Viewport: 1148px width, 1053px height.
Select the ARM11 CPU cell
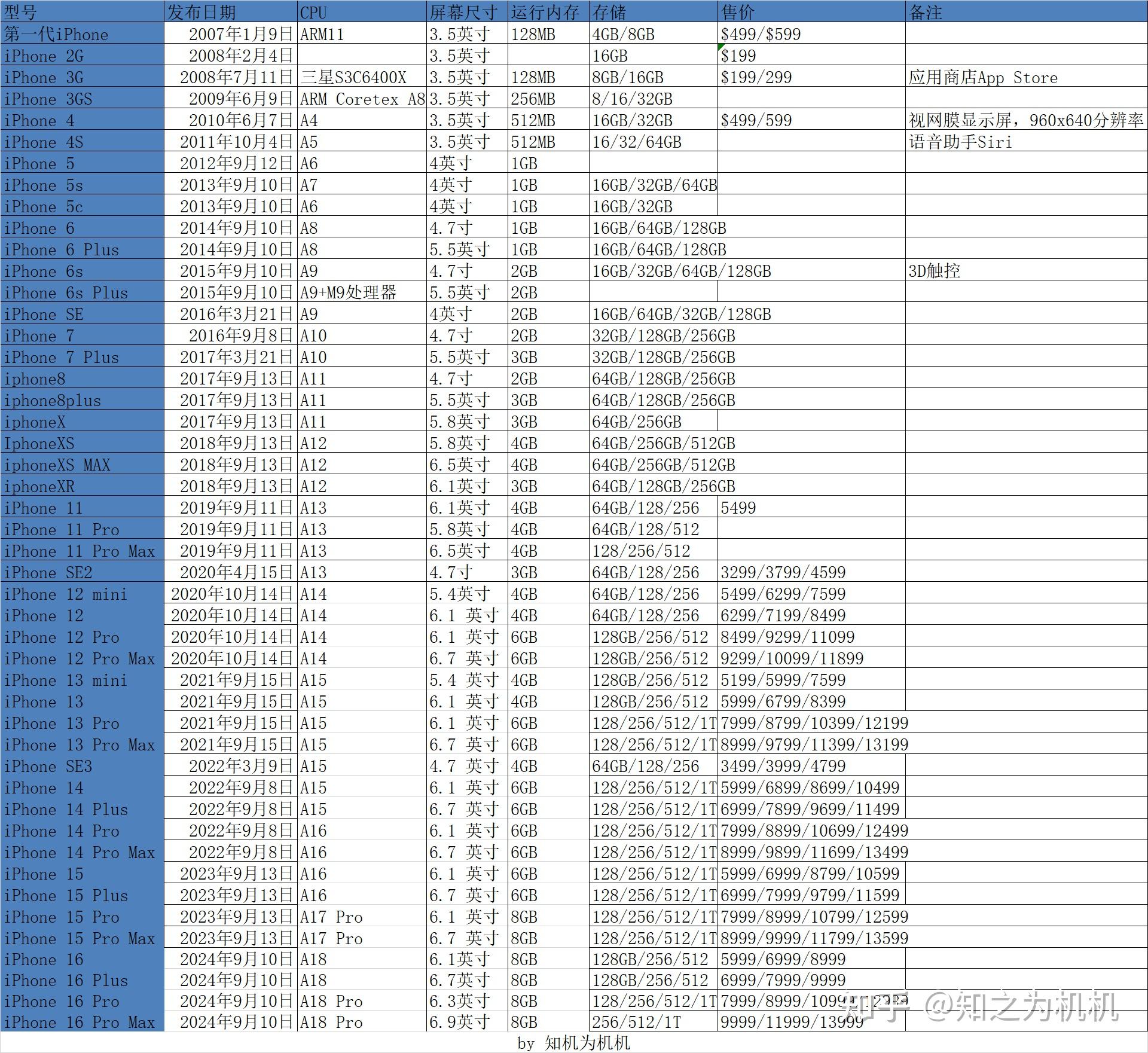coord(362,34)
